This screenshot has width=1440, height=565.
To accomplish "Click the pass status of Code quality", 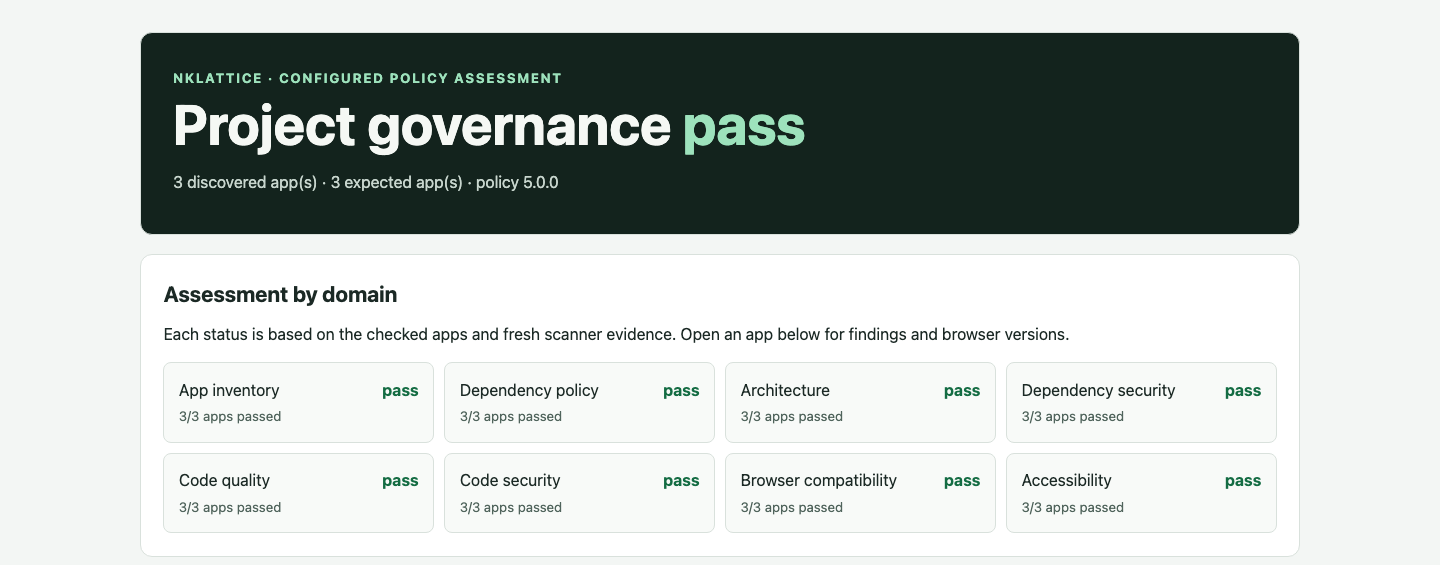I will tap(400, 481).
